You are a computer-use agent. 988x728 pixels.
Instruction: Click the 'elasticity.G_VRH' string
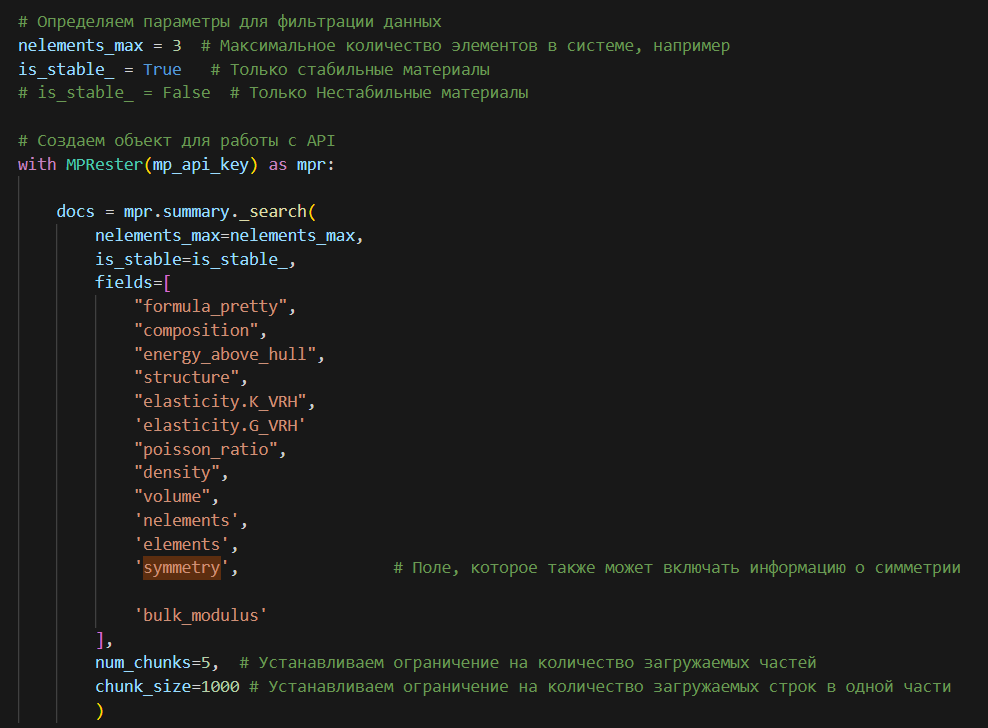[x=220, y=425]
